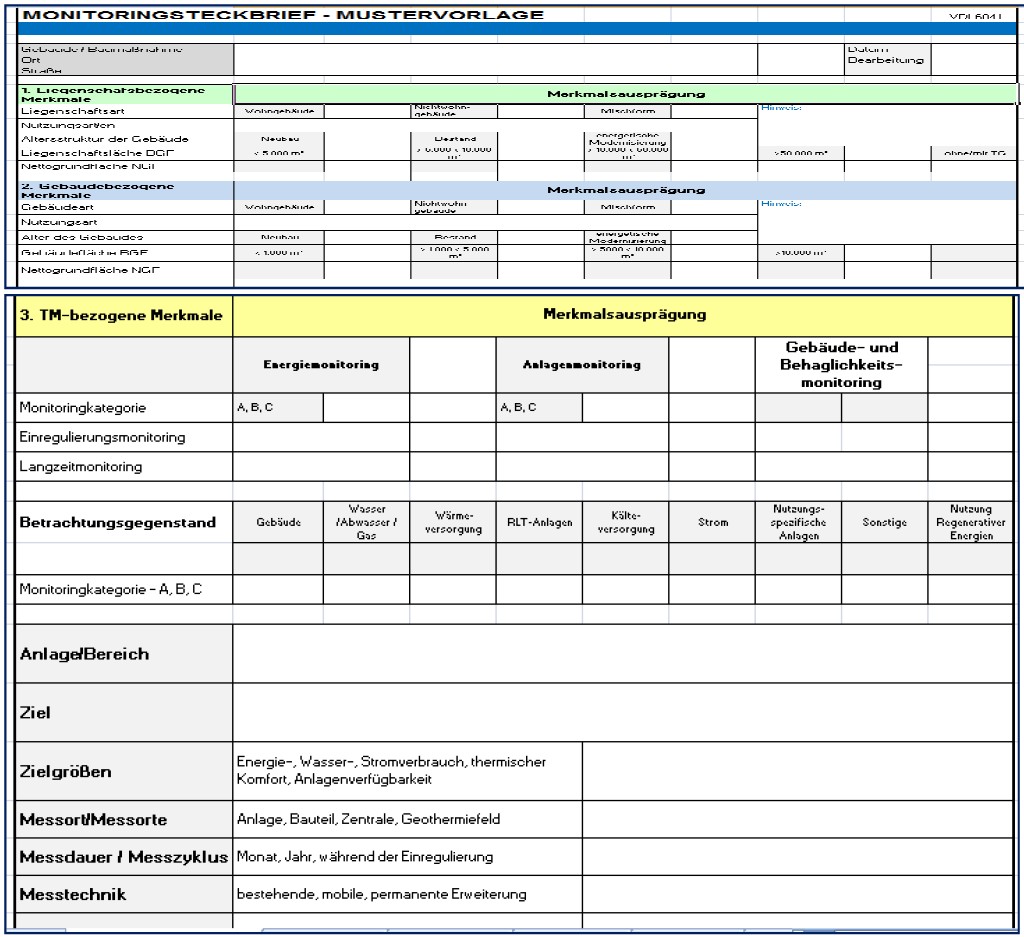Select the 'Energiemonitoring' header cell
The image size is (1024, 937).
(x=321, y=365)
